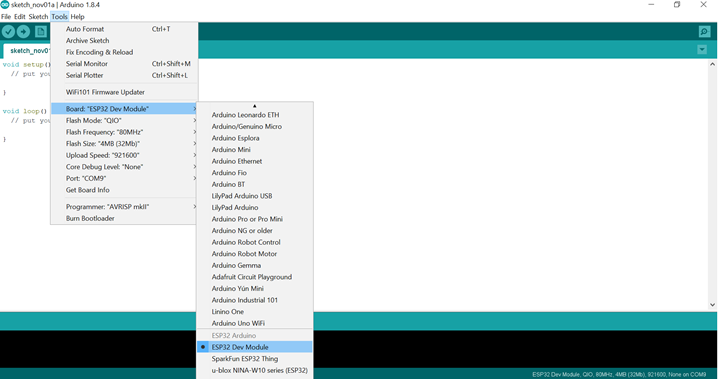
Task: Select Arduino BT board
Action: [x=255, y=184]
